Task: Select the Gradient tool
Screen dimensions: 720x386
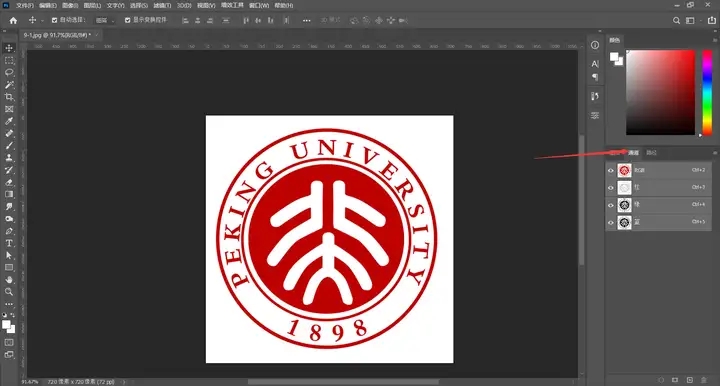Action: pos(9,194)
